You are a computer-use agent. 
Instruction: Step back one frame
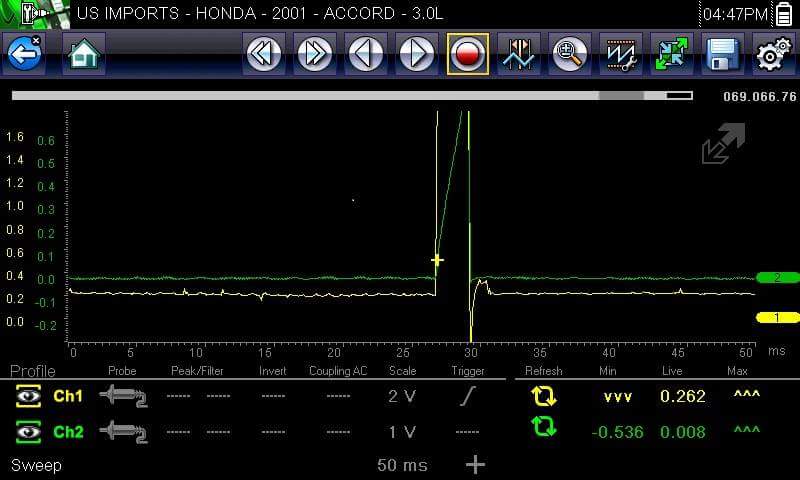coord(366,54)
